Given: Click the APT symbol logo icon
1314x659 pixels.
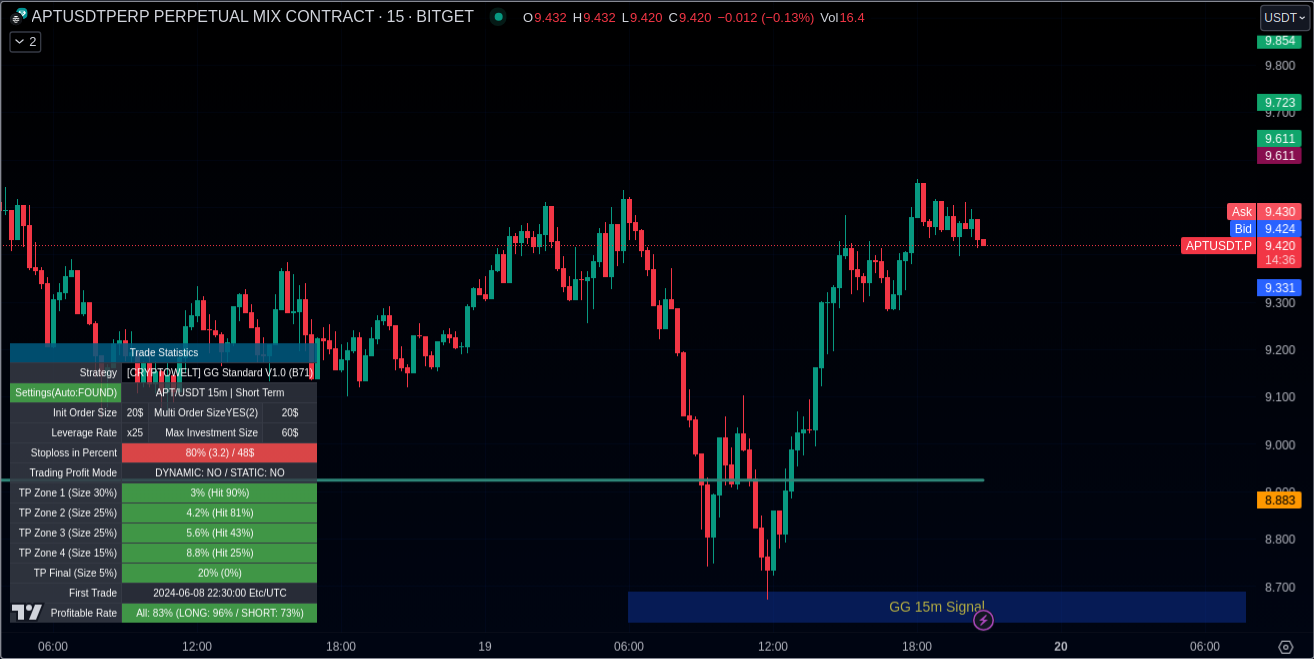Looking at the screenshot, I should pyautogui.click(x=19, y=17).
